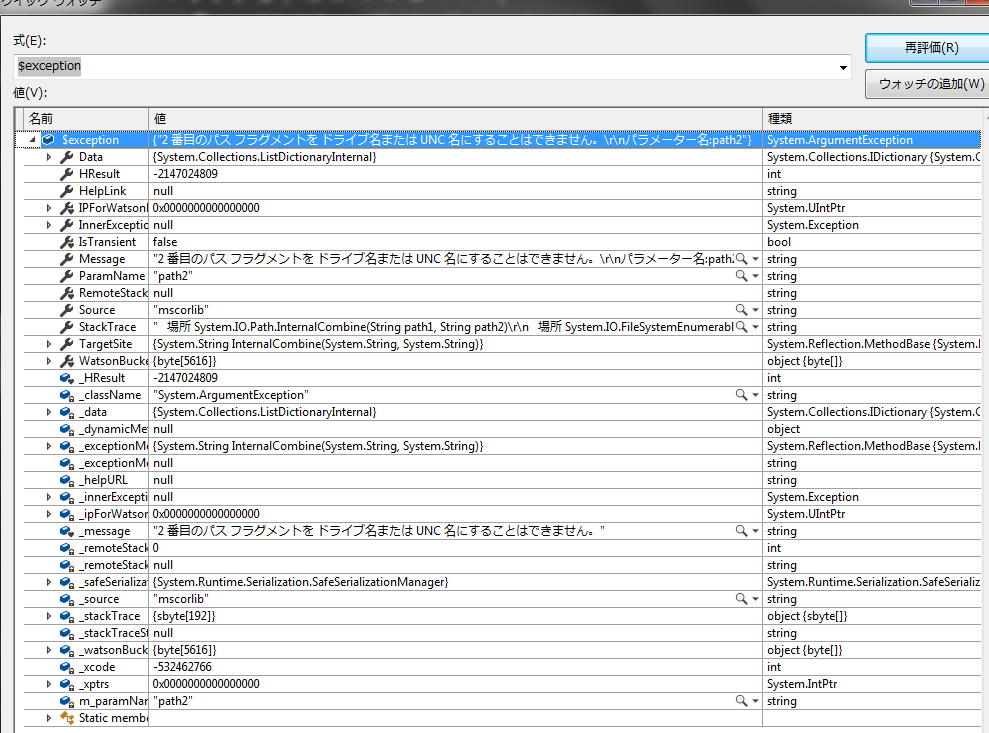The height and width of the screenshot is (733, 989).
Task: Click the magnifier icon on the Source property row
Action: click(741, 310)
